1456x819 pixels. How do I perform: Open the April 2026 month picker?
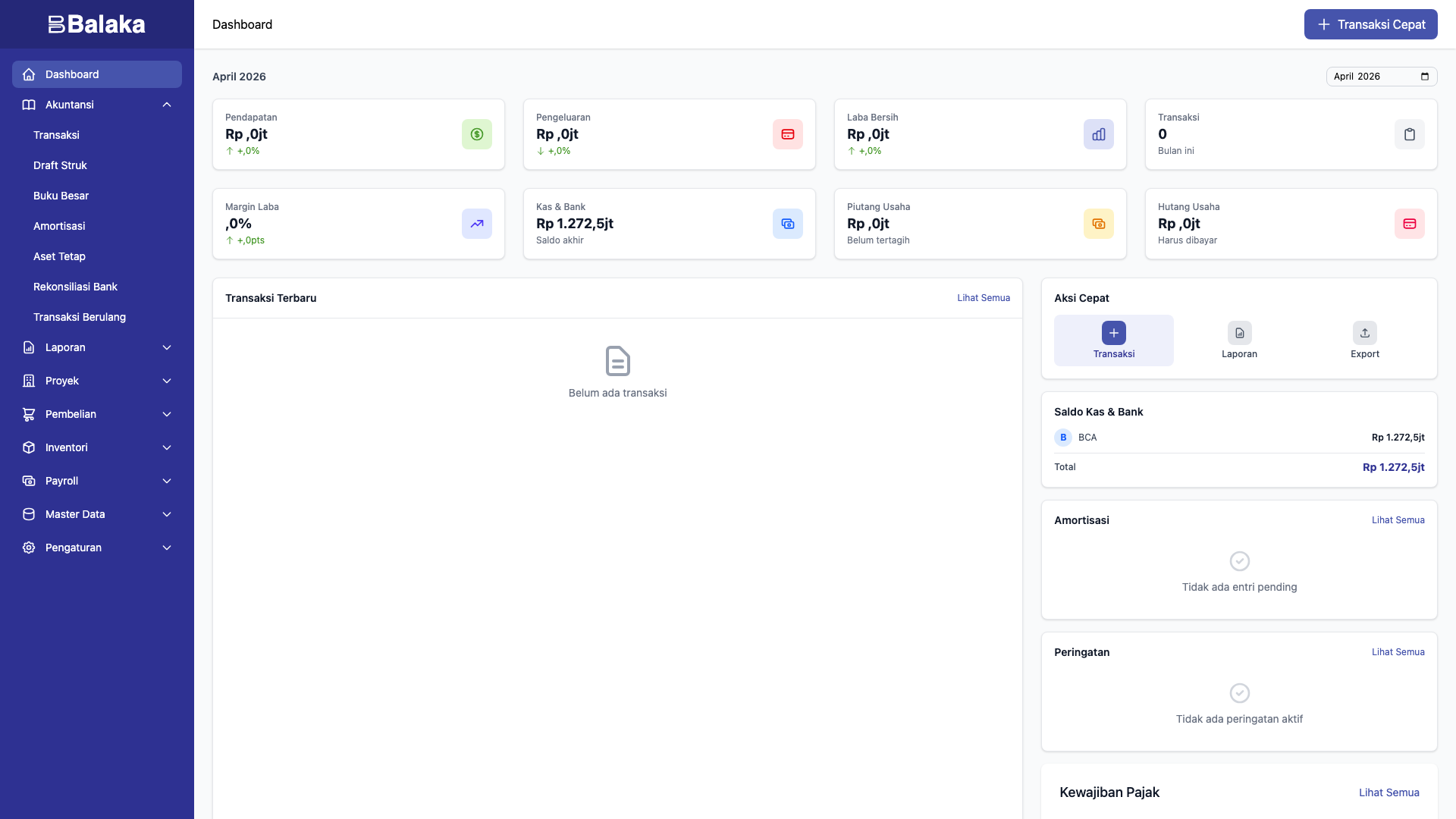click(1380, 76)
